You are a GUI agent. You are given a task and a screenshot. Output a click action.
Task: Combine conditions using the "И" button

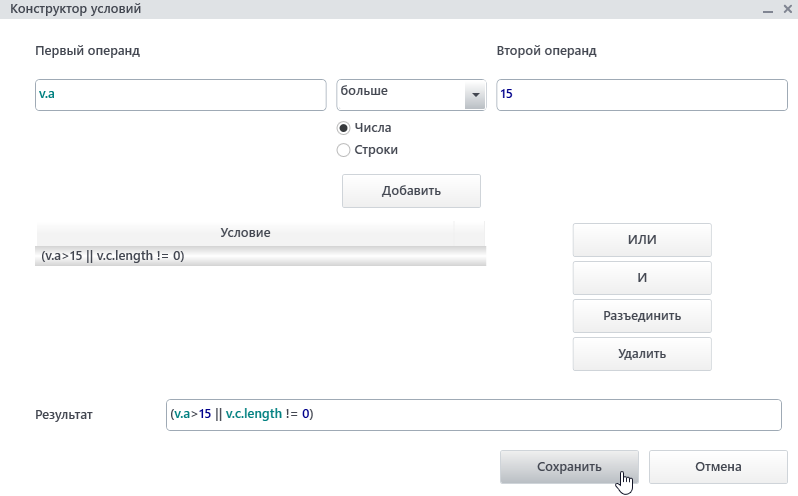tap(641, 278)
